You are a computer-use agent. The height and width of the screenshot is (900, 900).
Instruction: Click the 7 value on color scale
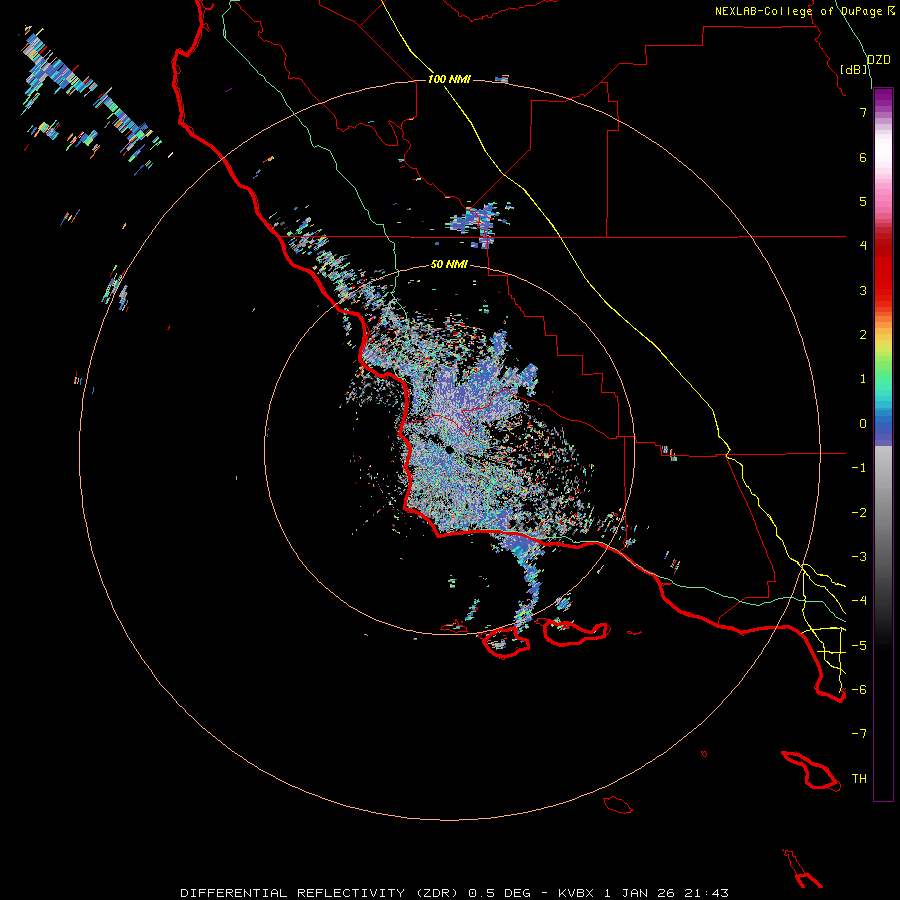tap(863, 112)
